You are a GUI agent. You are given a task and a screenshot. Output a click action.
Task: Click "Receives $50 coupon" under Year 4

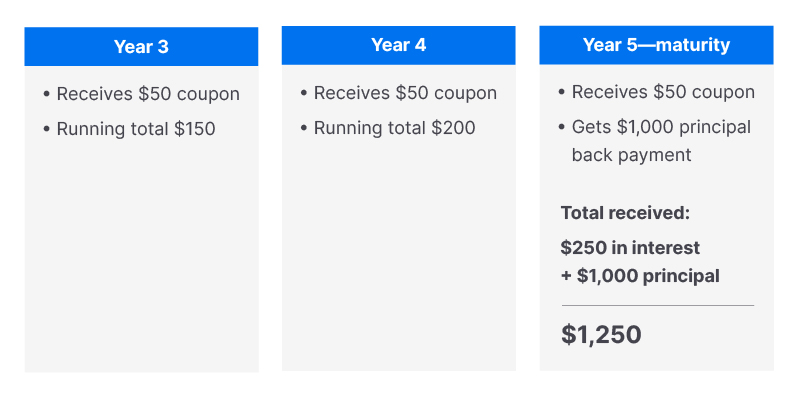pos(405,94)
